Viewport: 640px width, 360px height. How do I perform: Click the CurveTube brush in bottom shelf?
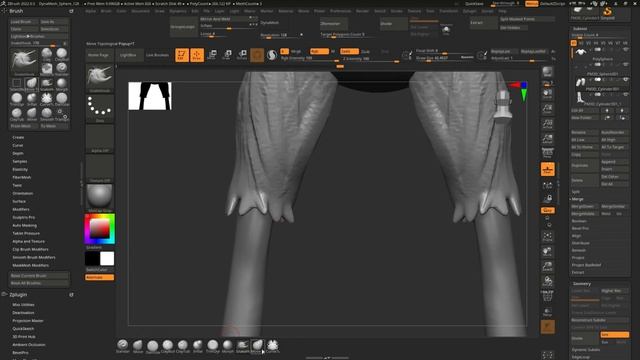[x=273, y=345]
